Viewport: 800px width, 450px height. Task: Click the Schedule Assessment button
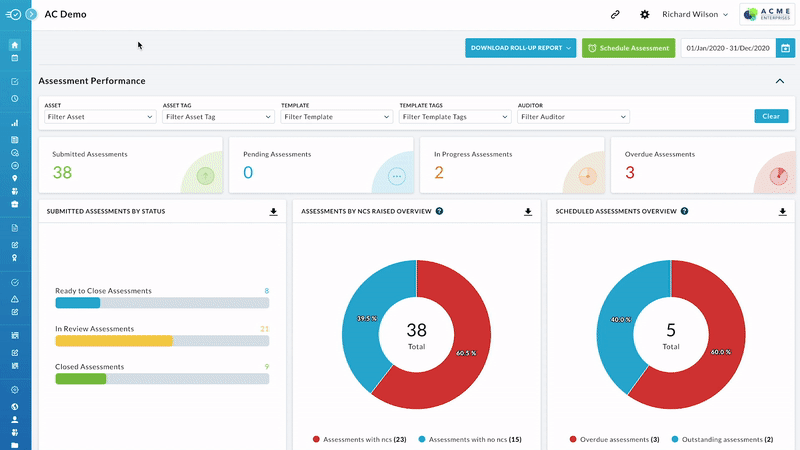[x=627, y=48]
